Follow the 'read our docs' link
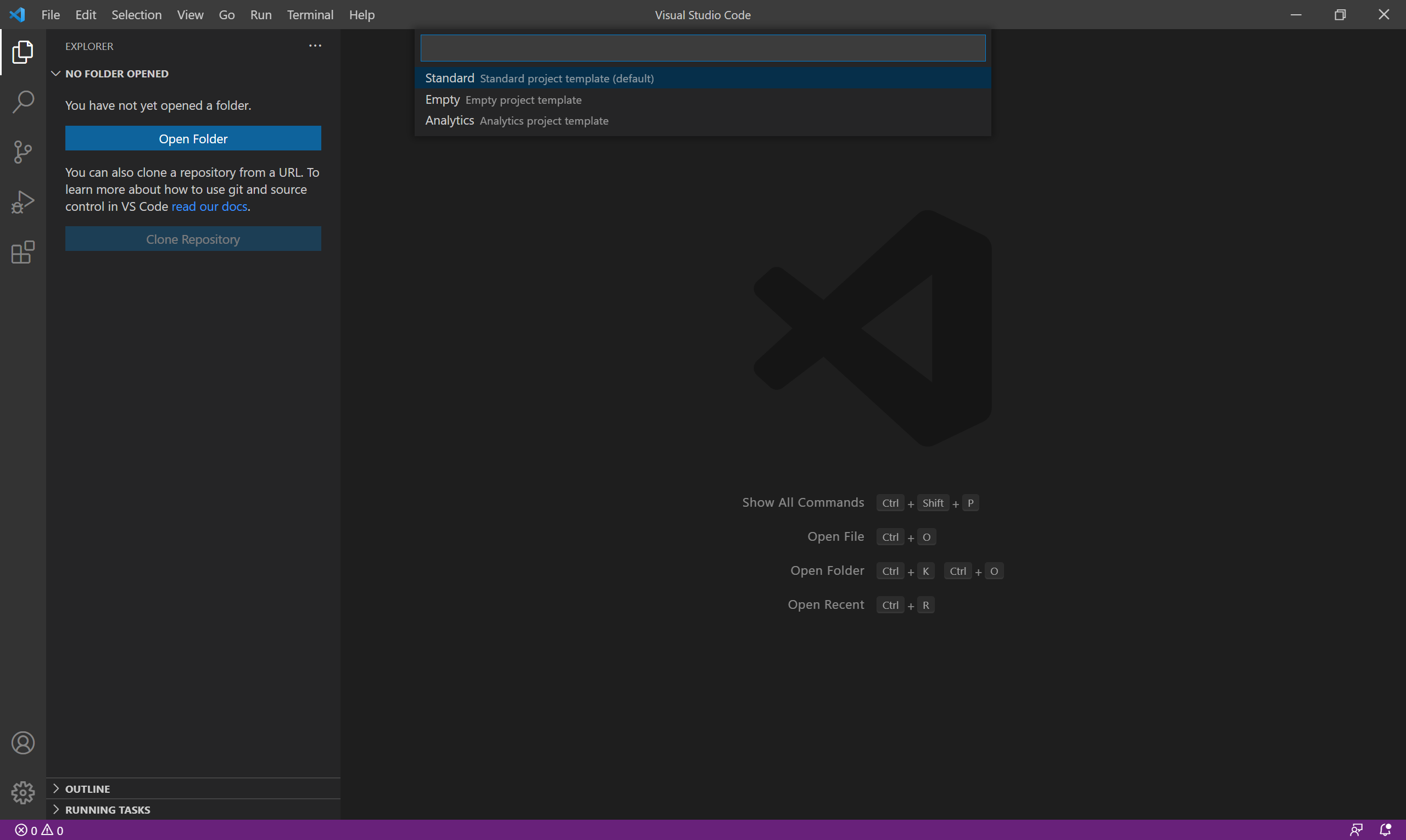This screenshot has width=1406, height=840. pyautogui.click(x=209, y=206)
